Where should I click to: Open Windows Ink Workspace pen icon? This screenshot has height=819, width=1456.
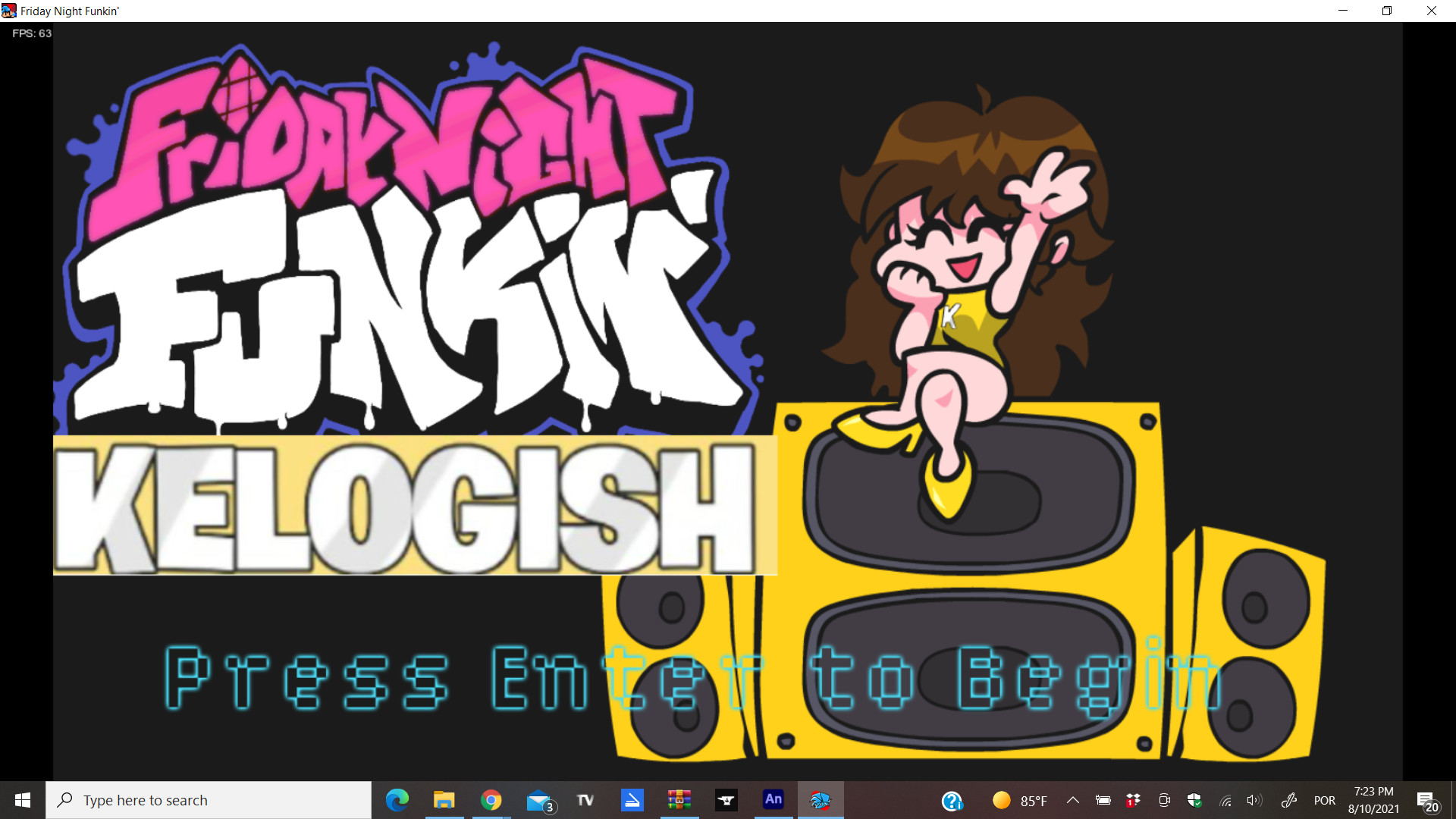1288,800
